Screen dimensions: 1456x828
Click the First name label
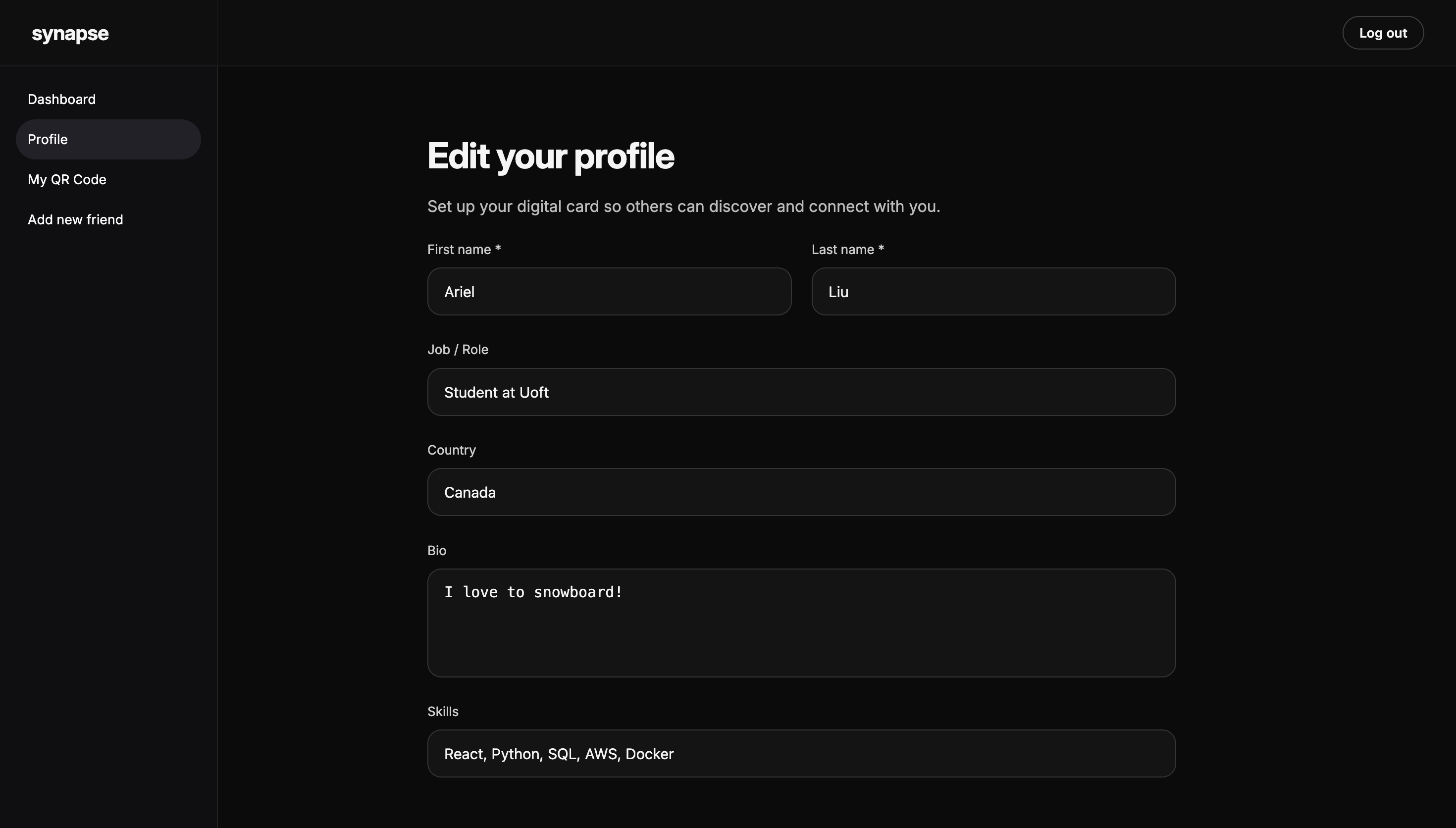[x=464, y=250]
